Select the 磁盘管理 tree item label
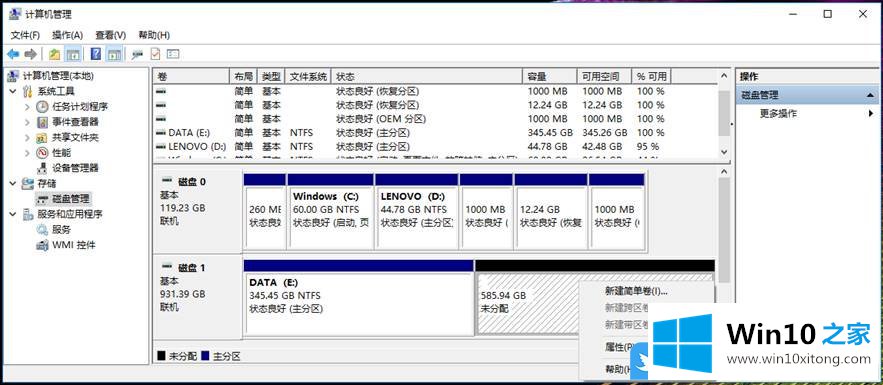Screen dimensions: 883x385 (70, 199)
